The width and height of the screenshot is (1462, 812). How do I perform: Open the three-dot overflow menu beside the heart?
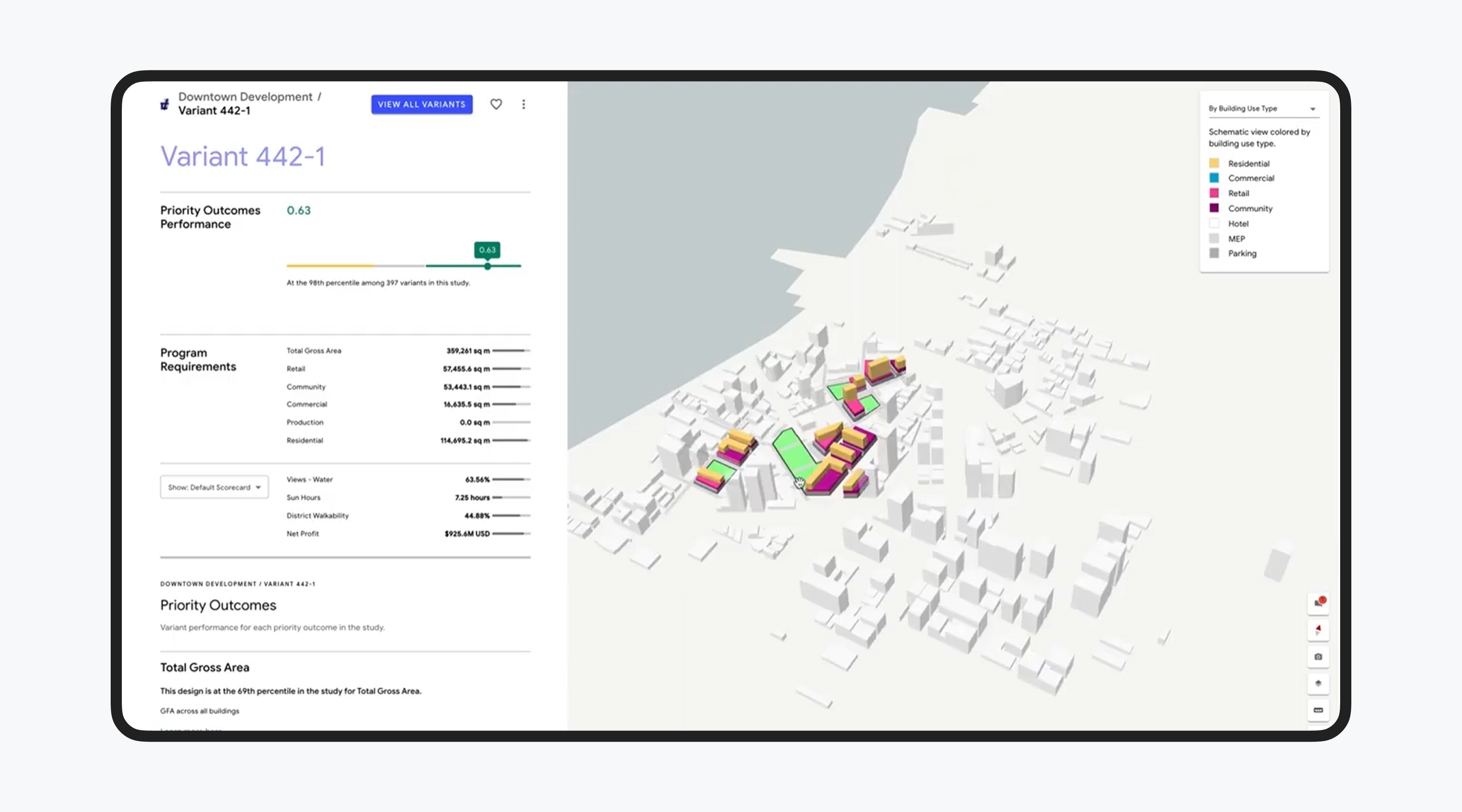tap(523, 104)
